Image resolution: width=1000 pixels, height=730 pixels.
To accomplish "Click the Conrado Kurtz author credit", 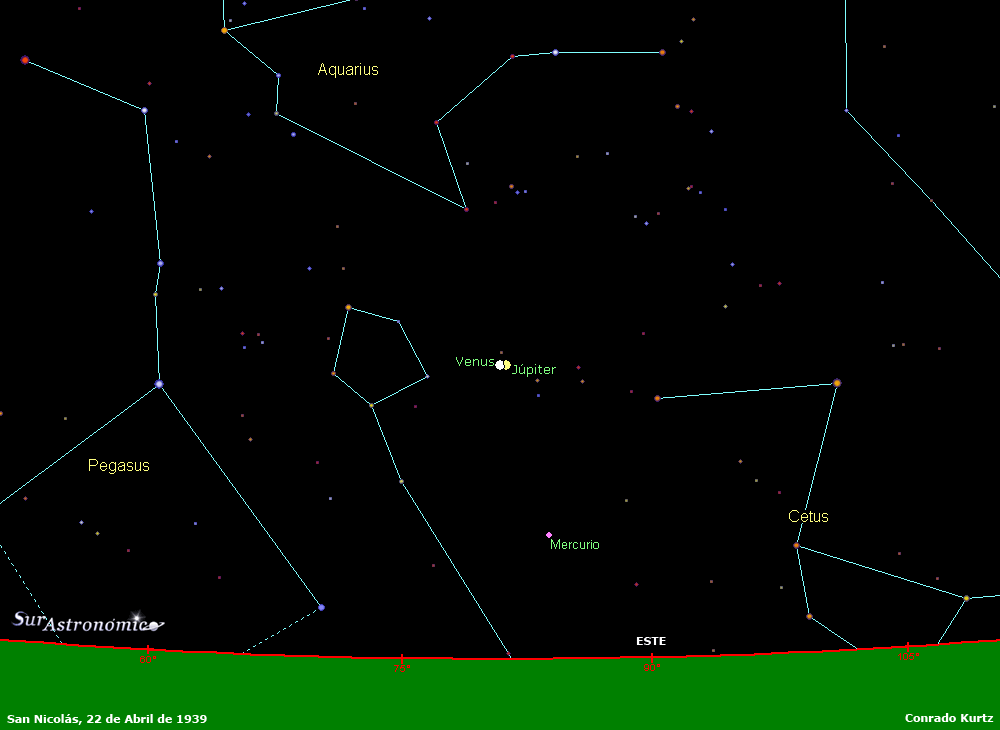I will (x=948, y=719).
